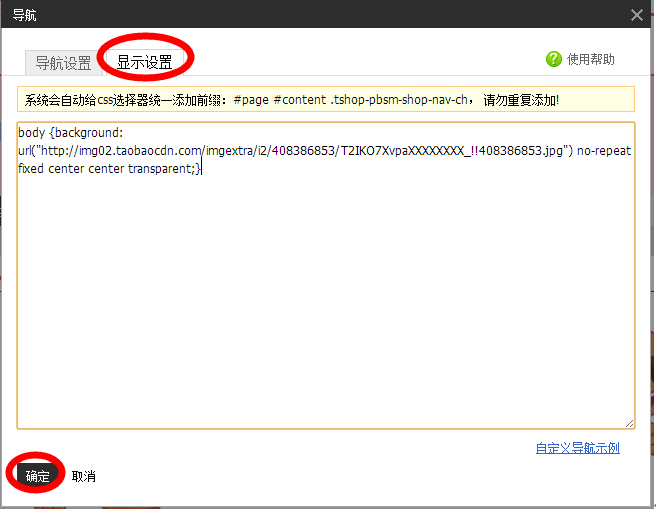Viewport: 656px width, 509px height.
Task: Cancel the dialog with 取消
Action: pos(84,476)
